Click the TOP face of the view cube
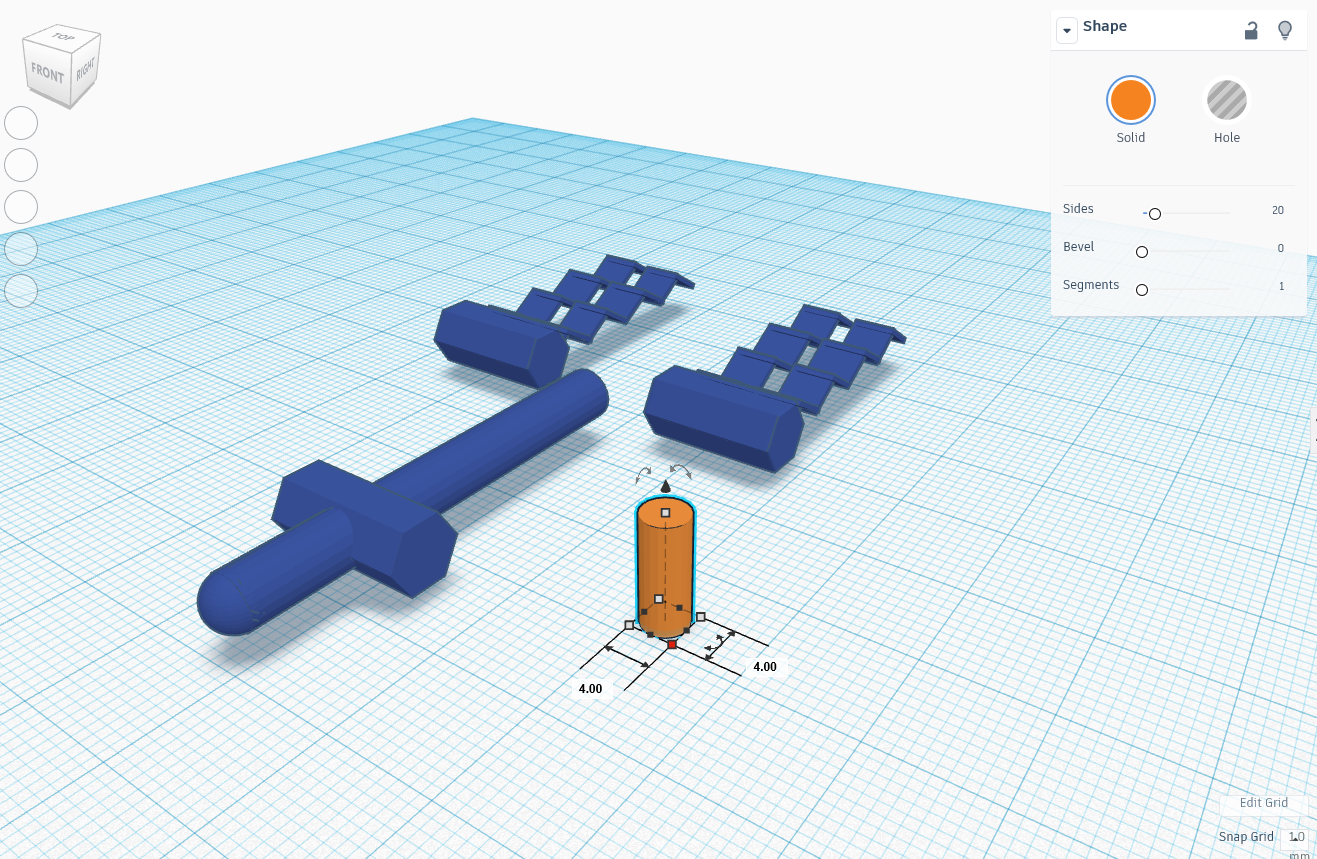The image size is (1317, 859). click(x=63, y=37)
